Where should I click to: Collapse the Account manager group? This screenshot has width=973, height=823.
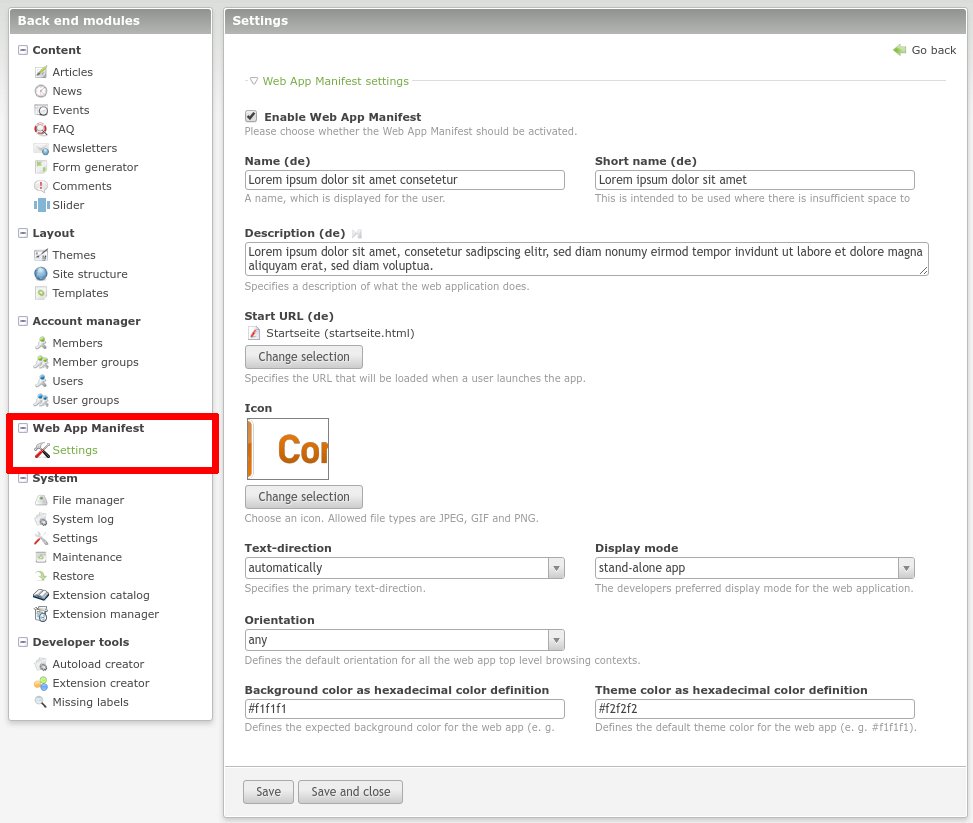pos(23,321)
